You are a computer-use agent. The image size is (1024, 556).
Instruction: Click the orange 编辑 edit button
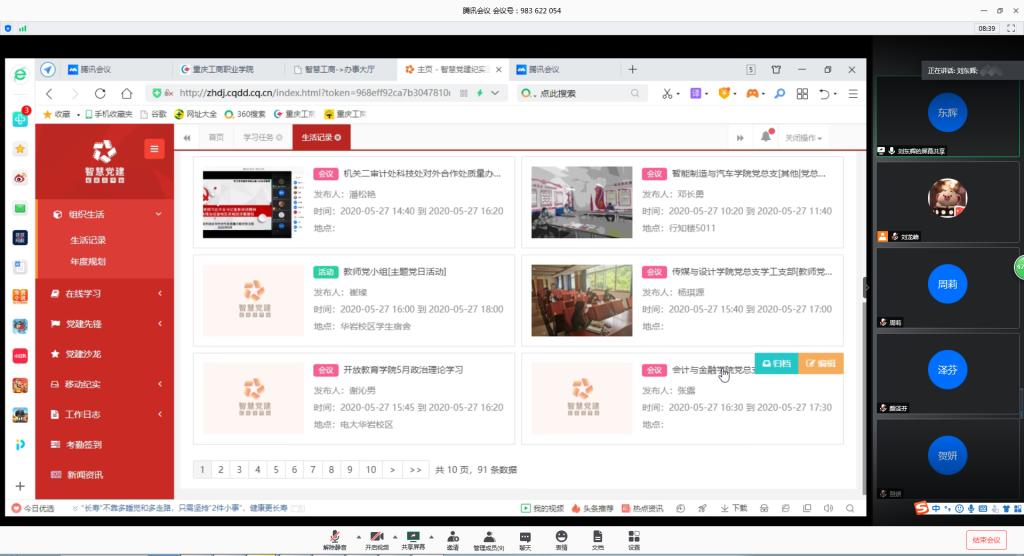point(821,364)
